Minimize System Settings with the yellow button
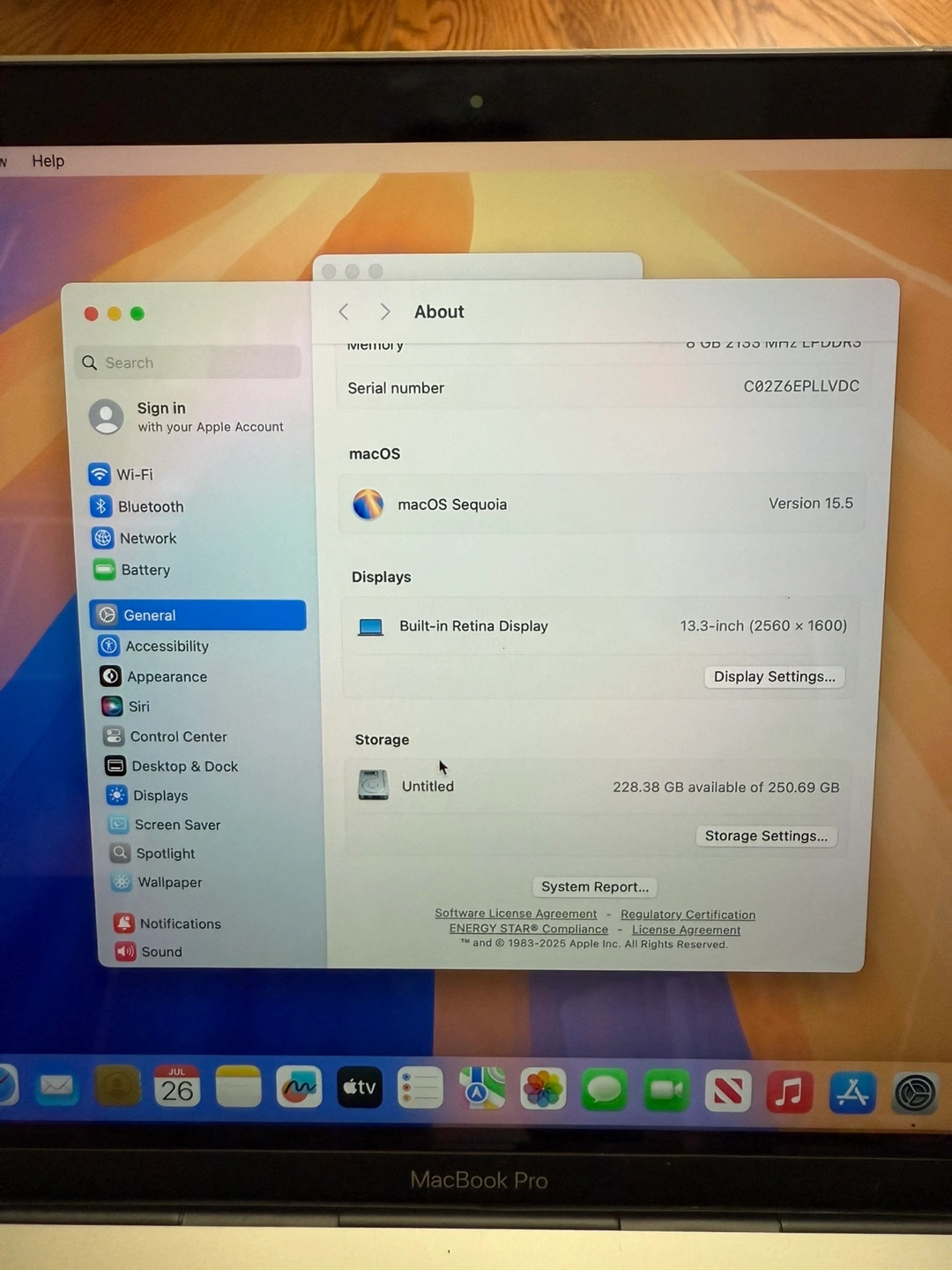952x1270 pixels. 114,313
